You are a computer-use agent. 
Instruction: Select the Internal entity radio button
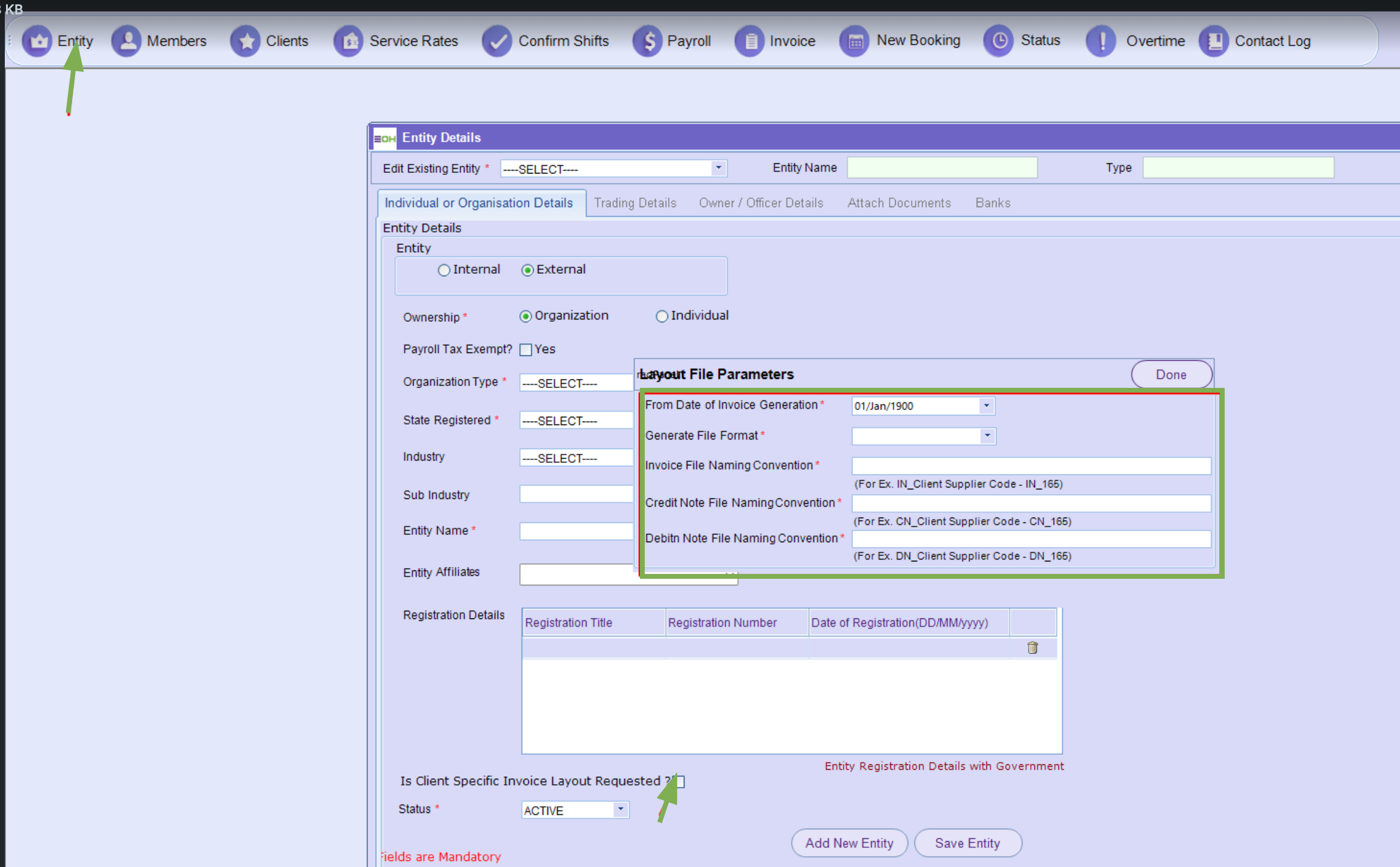click(x=444, y=270)
